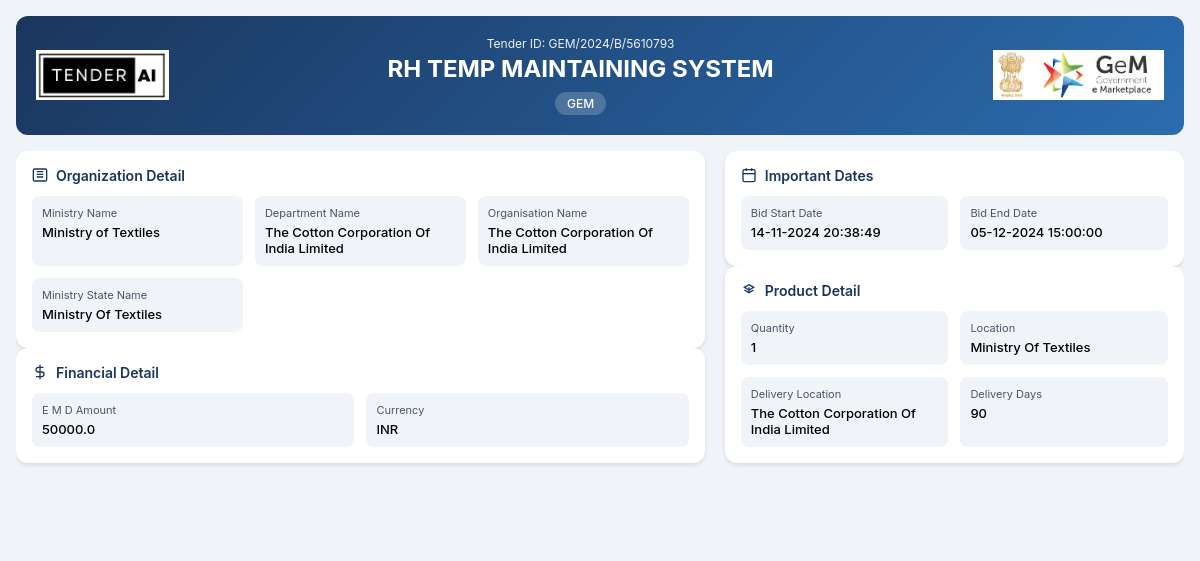Click the GEM badge under the title
Screen dimensions: 1200x561
coord(580,103)
